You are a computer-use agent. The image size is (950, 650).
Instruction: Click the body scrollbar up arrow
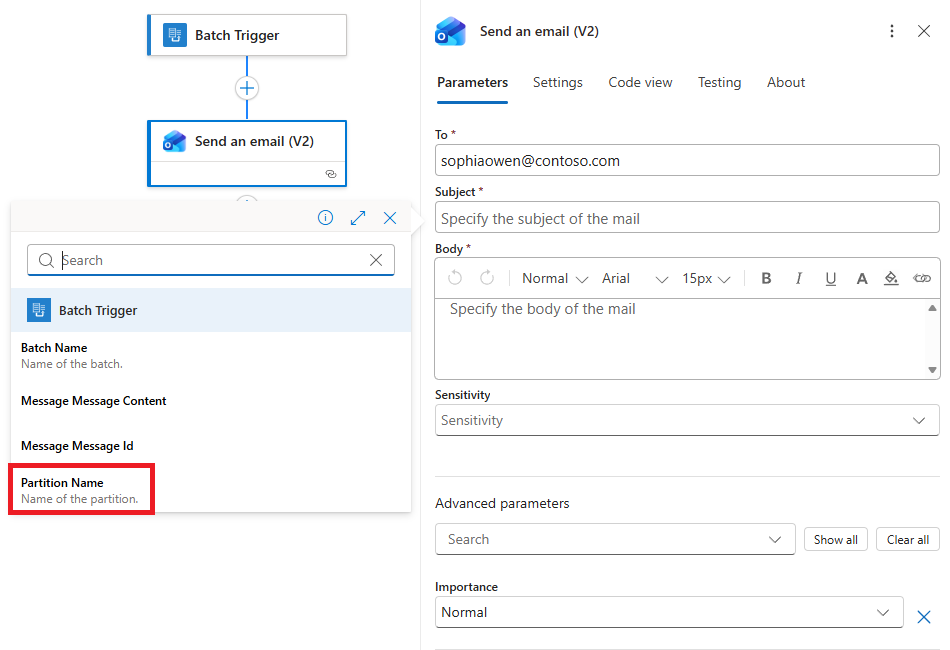932,308
